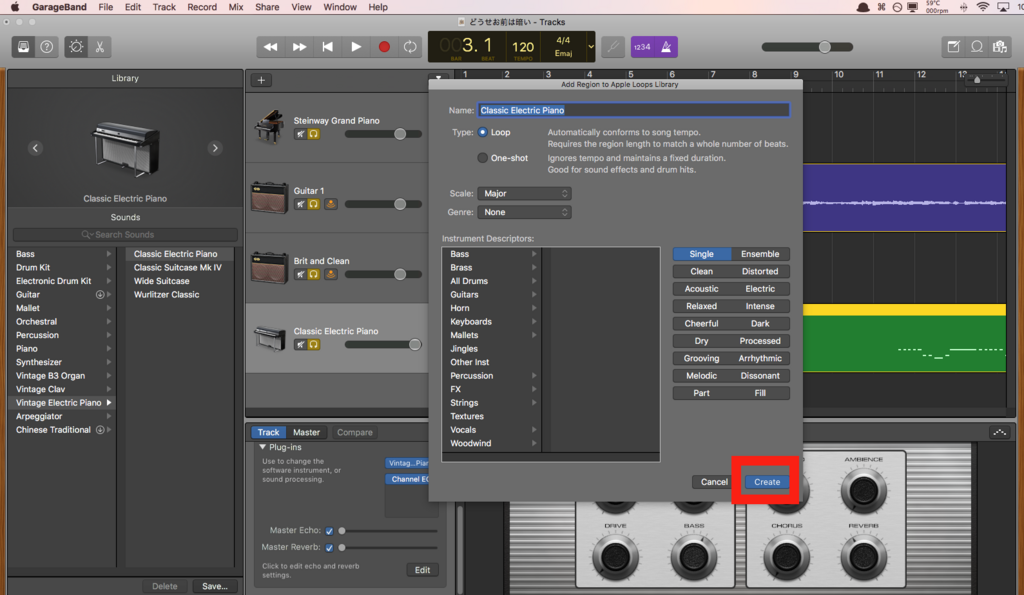Open the Genre dropdown set to None
The width and height of the screenshot is (1024, 595).
(524, 212)
